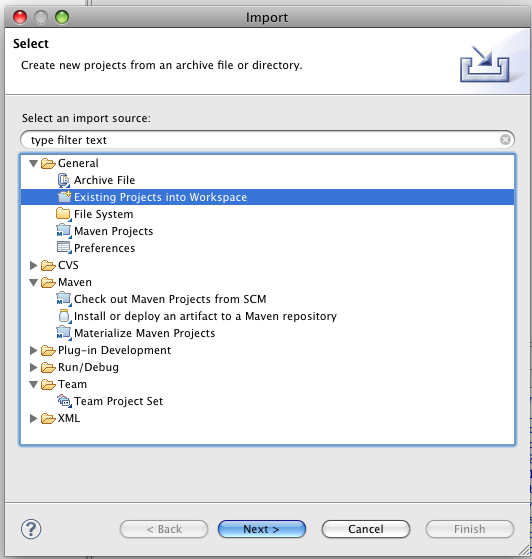This screenshot has width=532, height=559.
Task: Expand the Run/Debug folder
Action: coord(34,367)
